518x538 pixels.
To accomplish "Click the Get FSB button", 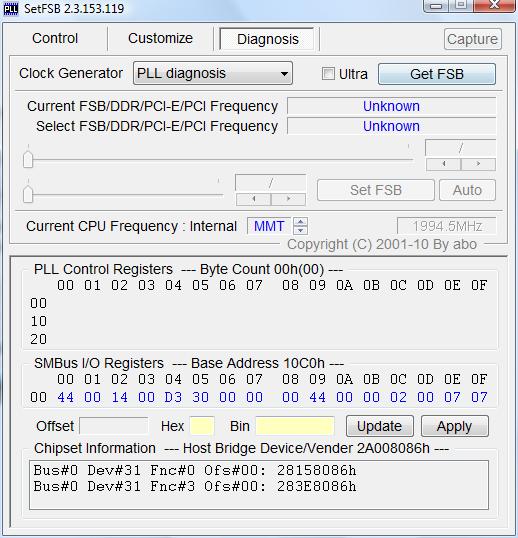I will point(437,74).
